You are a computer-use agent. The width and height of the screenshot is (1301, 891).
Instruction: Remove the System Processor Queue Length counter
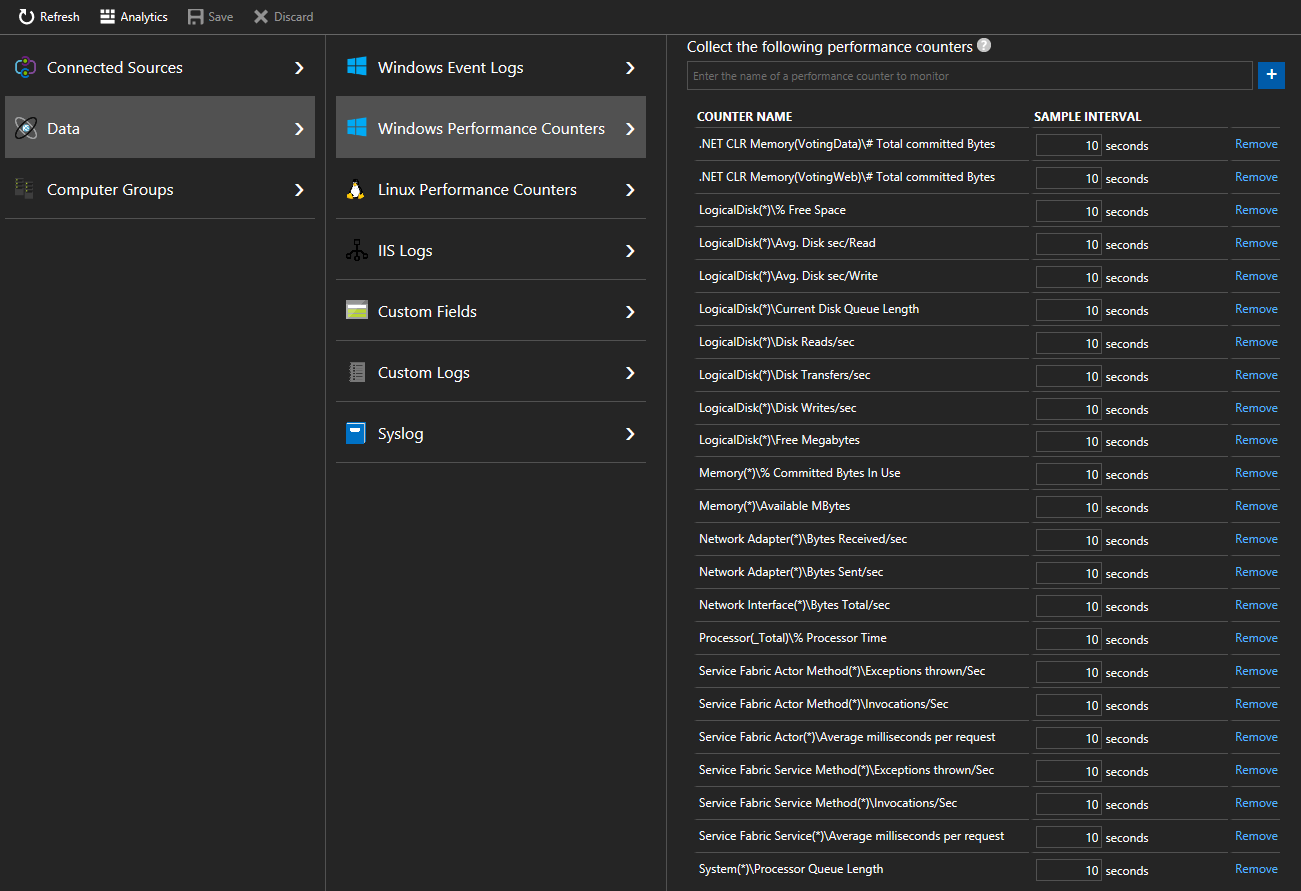tap(1255, 869)
